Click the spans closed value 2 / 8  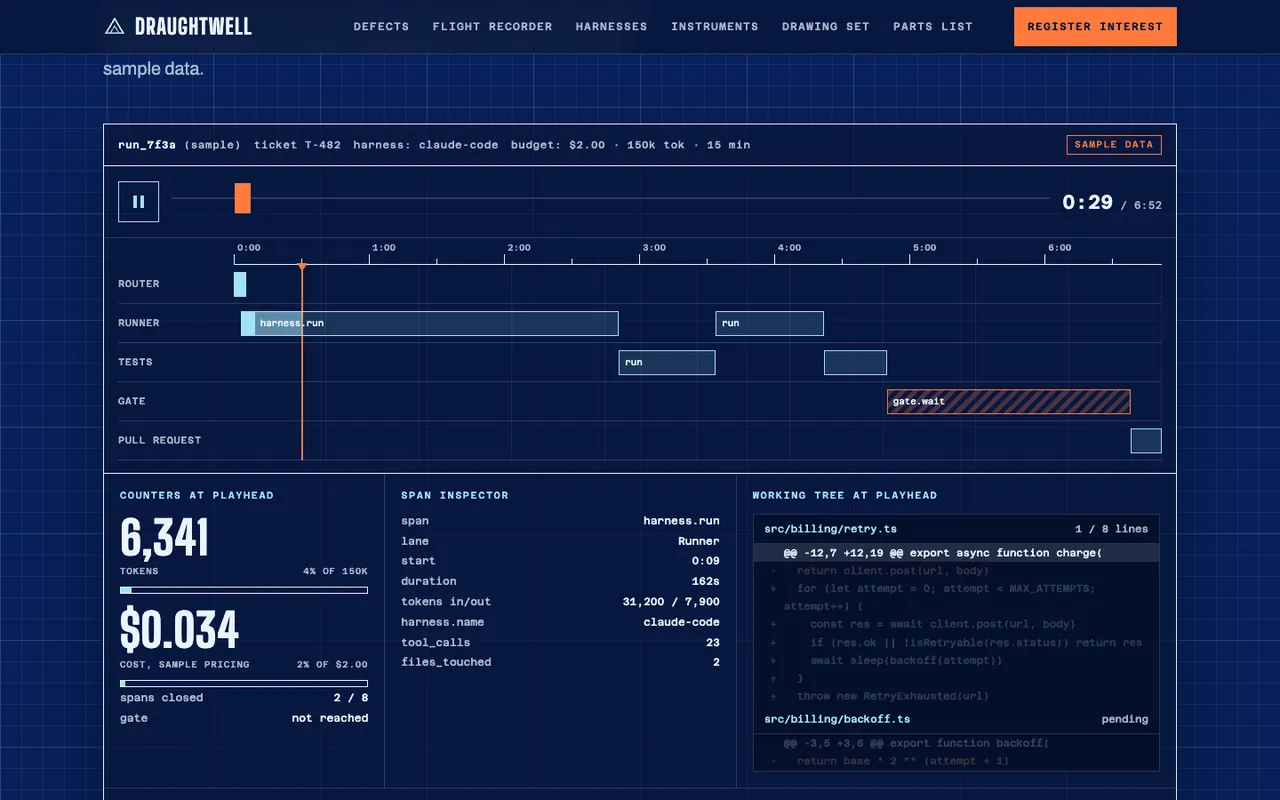[x=351, y=698]
